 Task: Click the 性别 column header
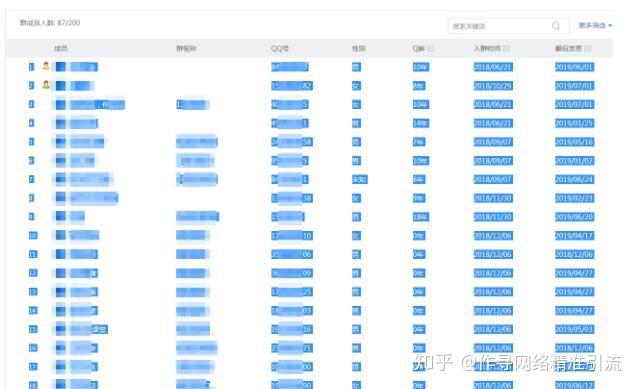click(359, 48)
